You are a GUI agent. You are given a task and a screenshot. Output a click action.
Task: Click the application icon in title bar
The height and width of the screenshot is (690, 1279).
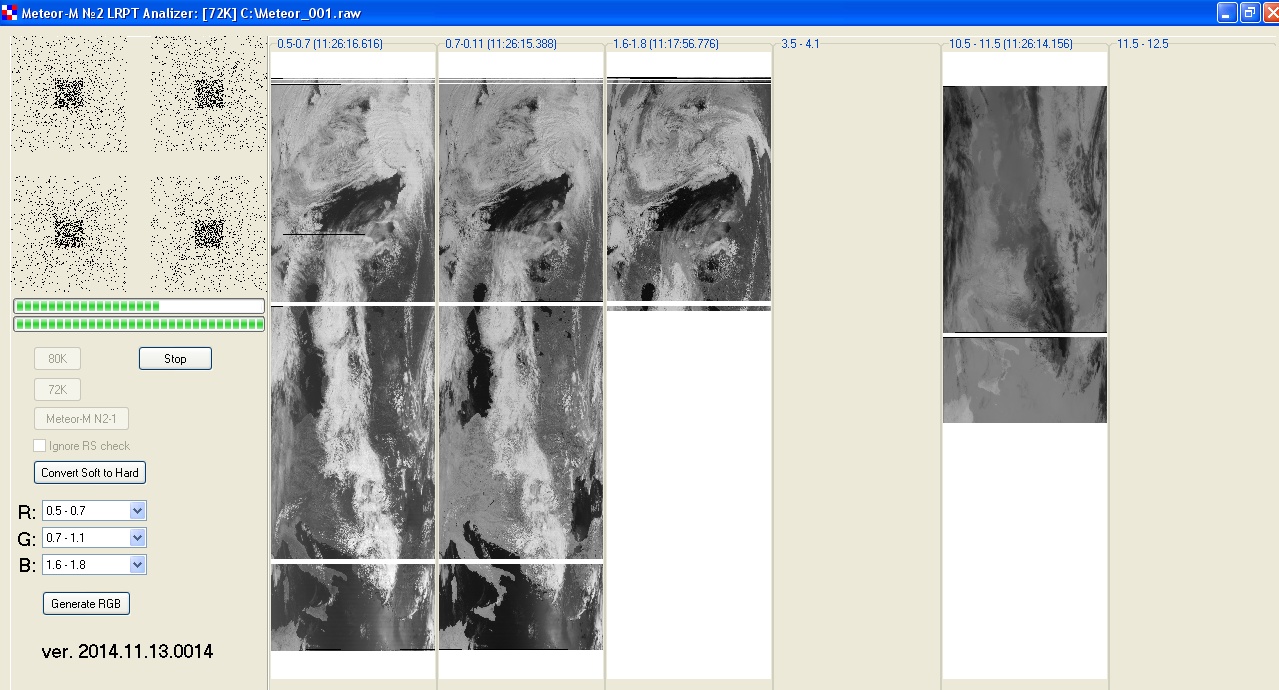pos(10,13)
